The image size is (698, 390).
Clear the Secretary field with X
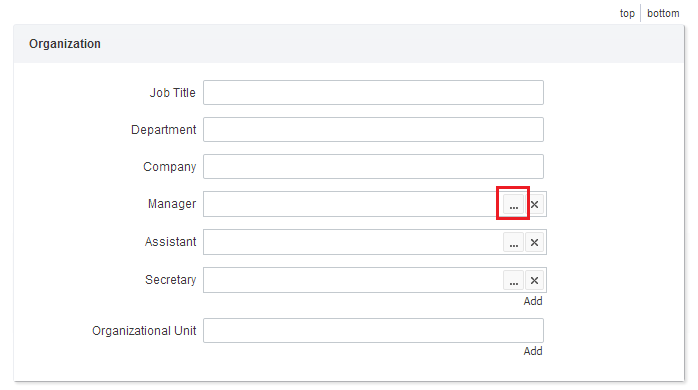tap(535, 280)
